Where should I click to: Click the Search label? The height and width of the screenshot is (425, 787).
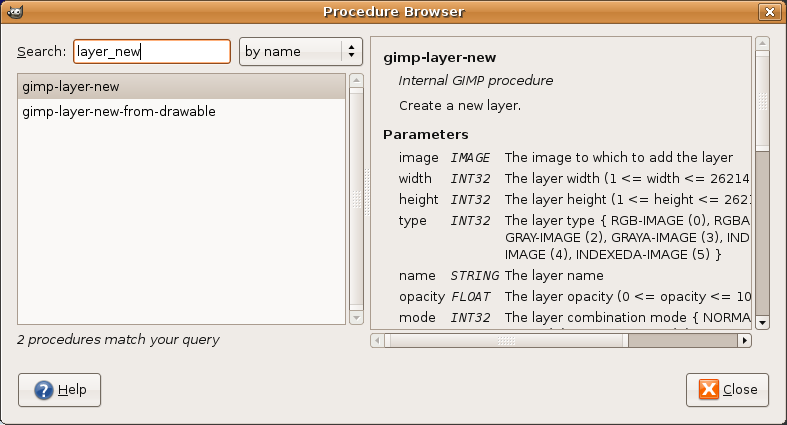pyautogui.click(x=42, y=52)
